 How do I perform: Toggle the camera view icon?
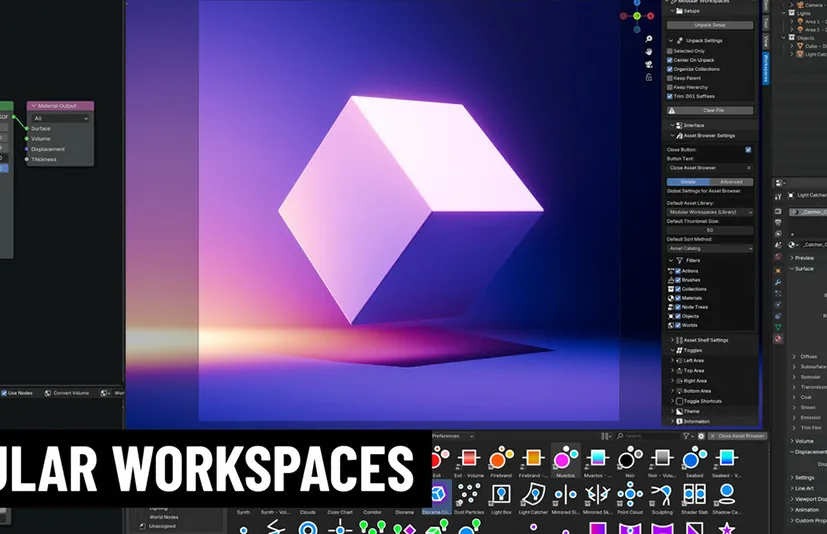coord(649,63)
